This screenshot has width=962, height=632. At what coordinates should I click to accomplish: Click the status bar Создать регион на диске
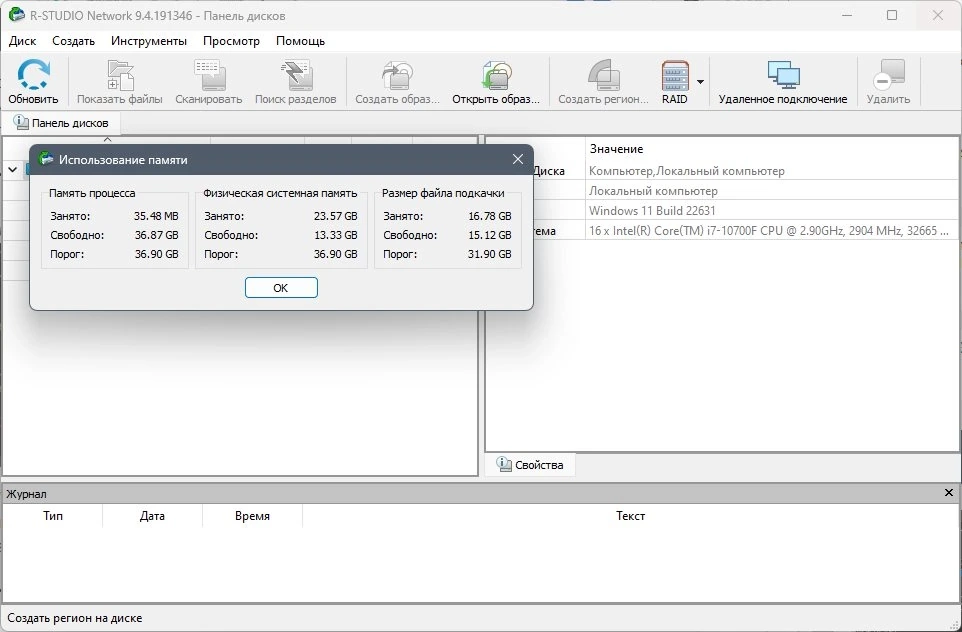pos(75,619)
